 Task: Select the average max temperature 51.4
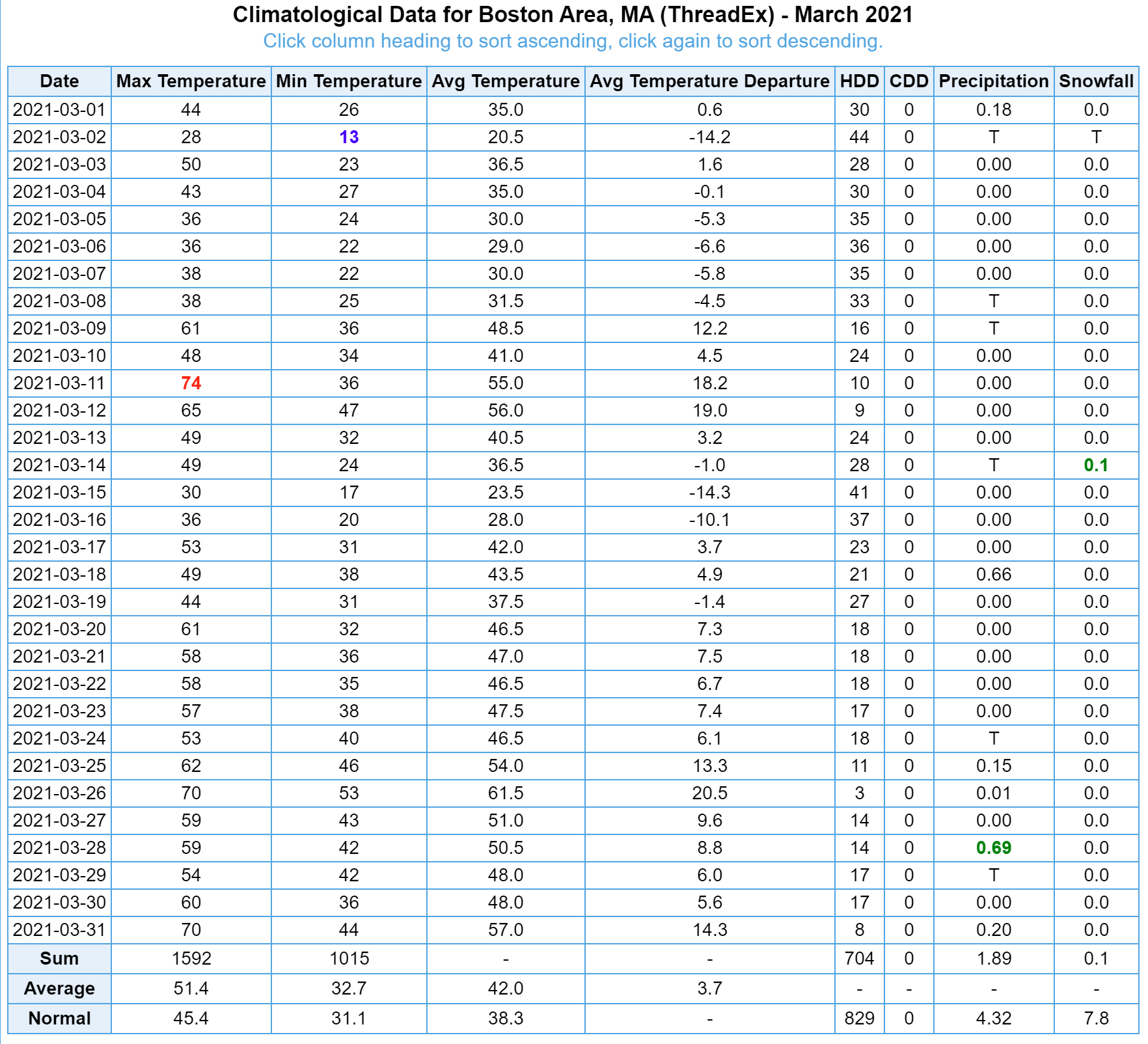click(x=191, y=989)
